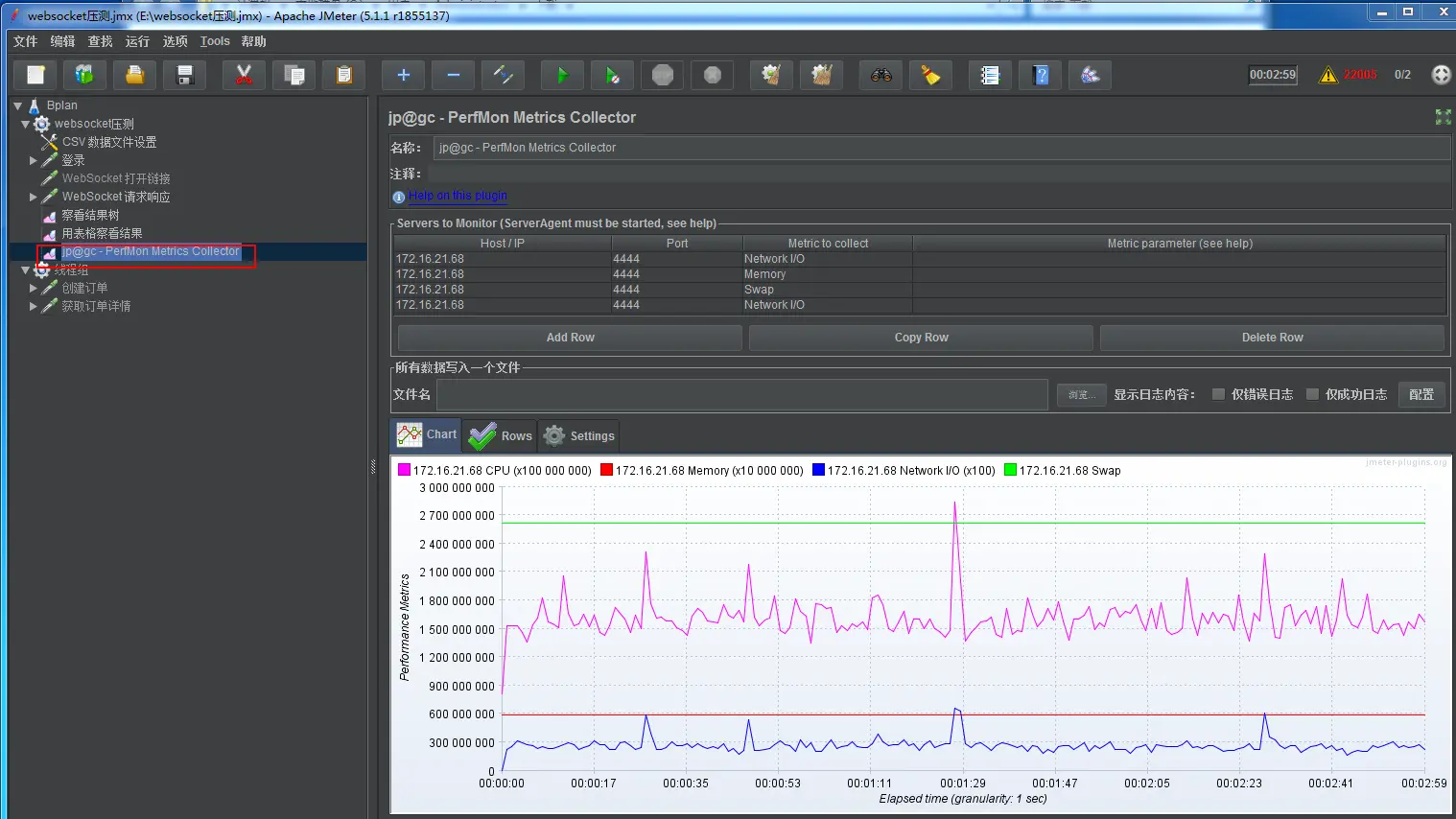Expand the 登录 tree node
The height and width of the screenshot is (819, 1456).
tap(34, 160)
